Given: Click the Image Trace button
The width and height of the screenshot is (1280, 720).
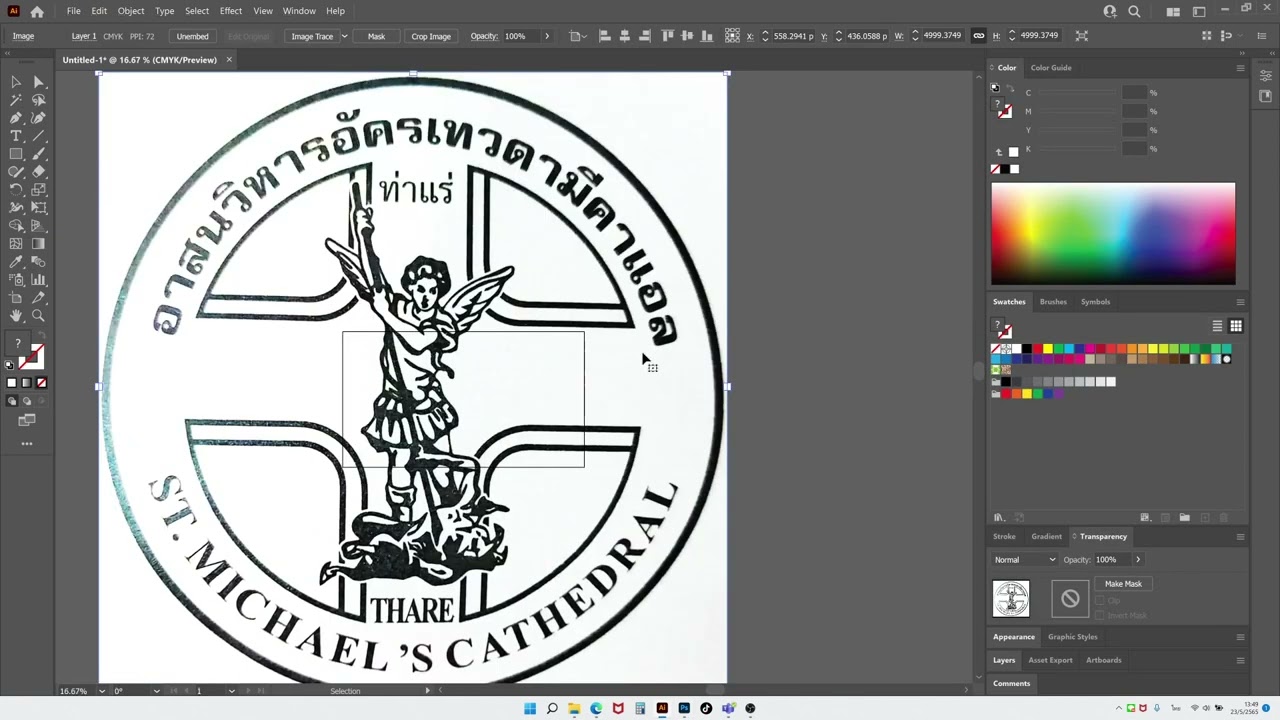Looking at the screenshot, I should (x=312, y=36).
